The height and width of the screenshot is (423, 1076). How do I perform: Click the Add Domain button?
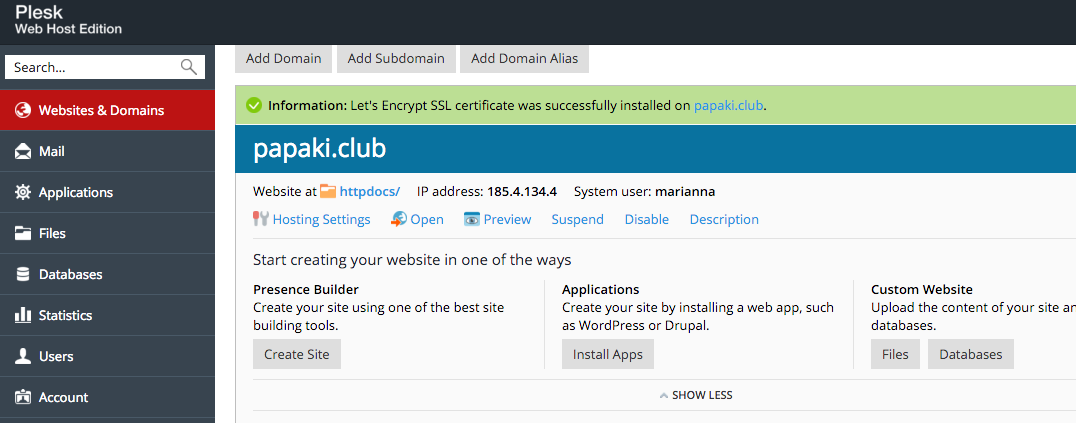283,58
